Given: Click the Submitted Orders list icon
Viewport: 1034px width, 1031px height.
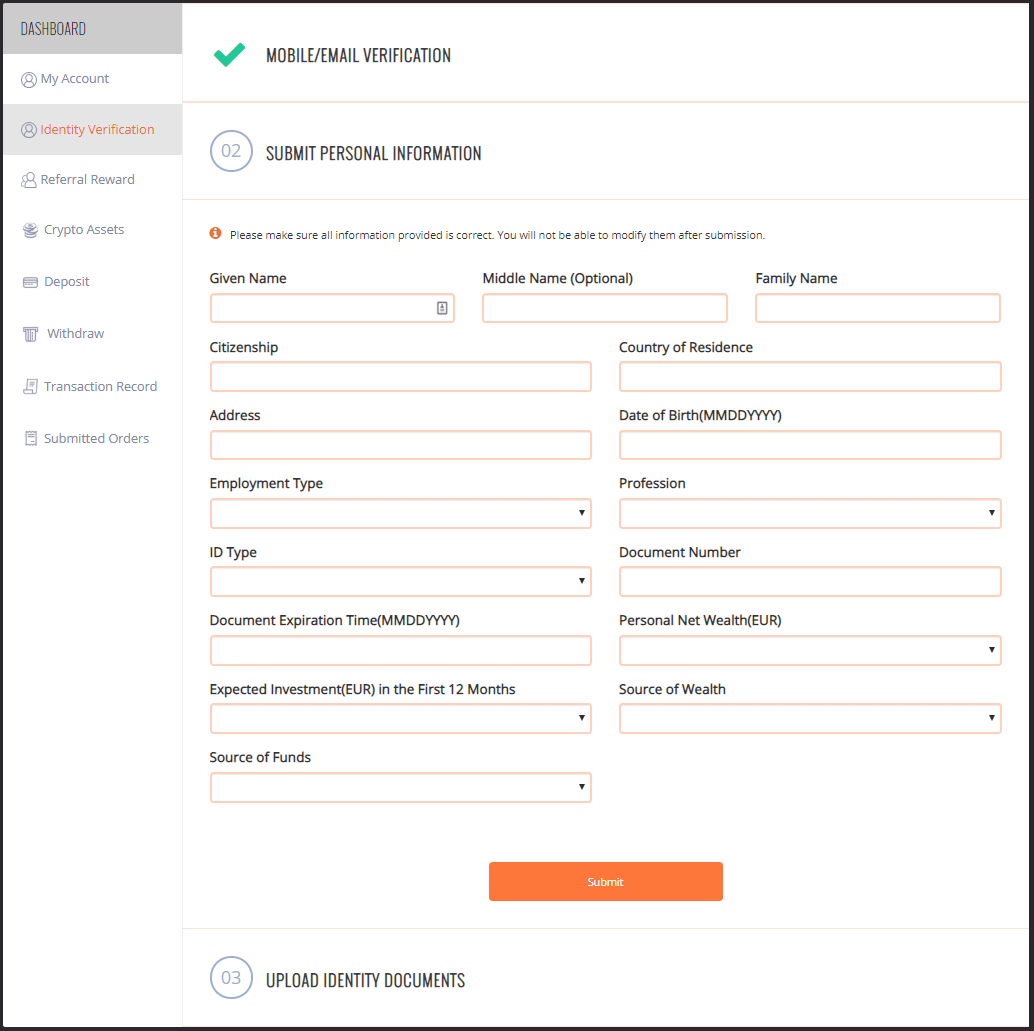Looking at the screenshot, I should point(30,439).
